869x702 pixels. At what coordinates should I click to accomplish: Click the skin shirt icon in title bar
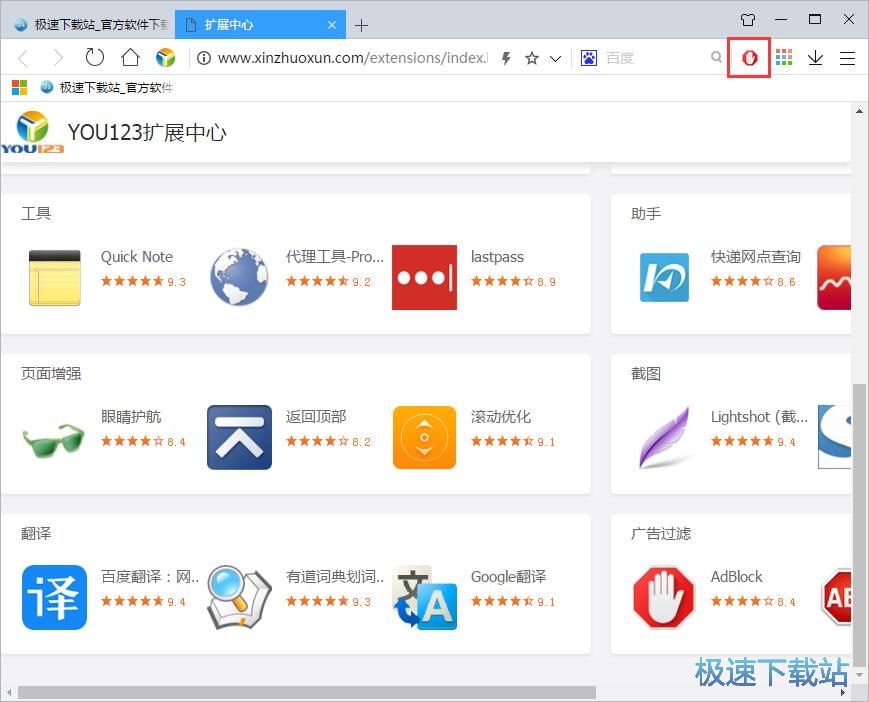(x=748, y=20)
